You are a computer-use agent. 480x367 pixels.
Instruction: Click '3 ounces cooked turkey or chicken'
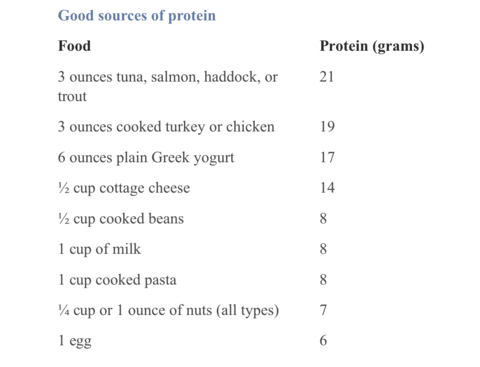166,127
